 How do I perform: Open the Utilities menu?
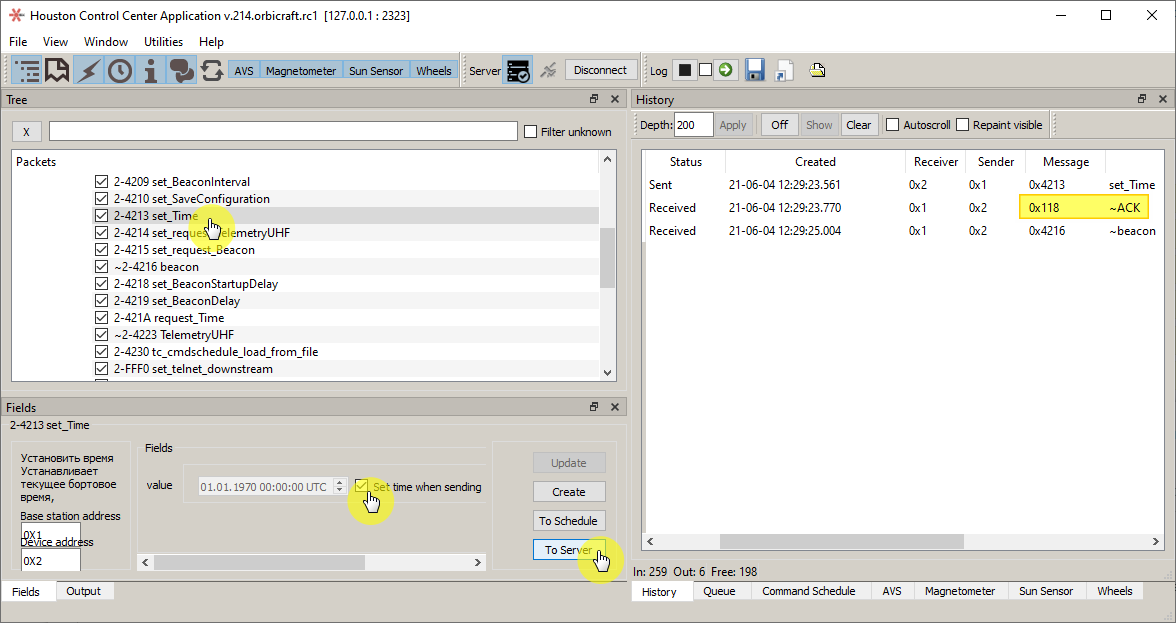(x=163, y=42)
